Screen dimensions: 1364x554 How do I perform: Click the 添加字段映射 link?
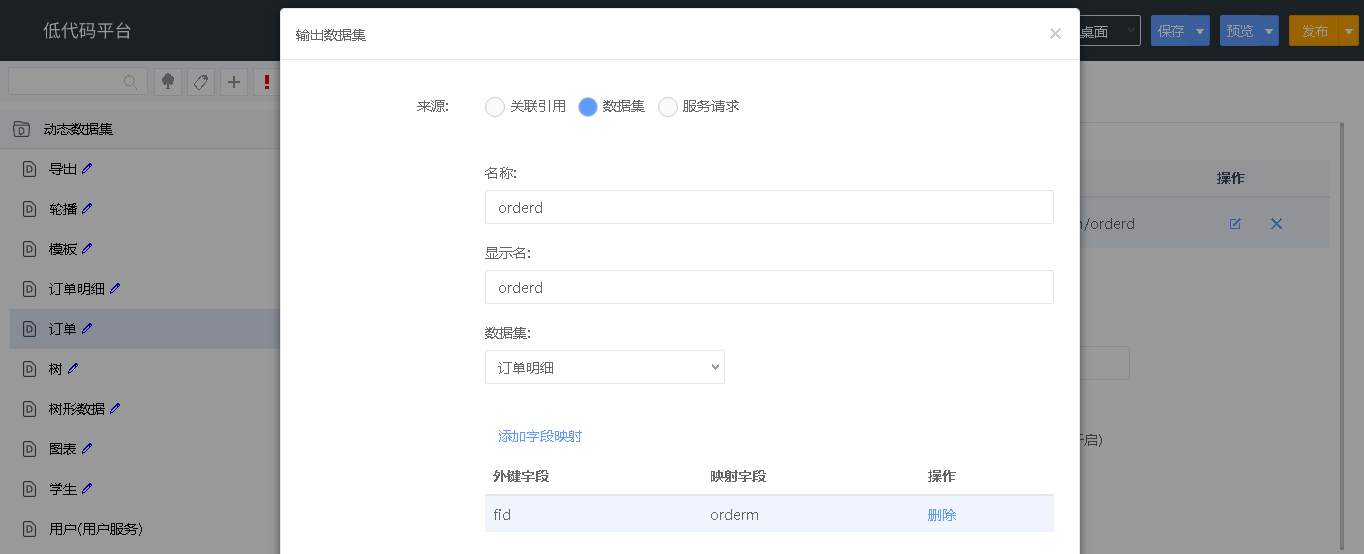pyautogui.click(x=540, y=436)
